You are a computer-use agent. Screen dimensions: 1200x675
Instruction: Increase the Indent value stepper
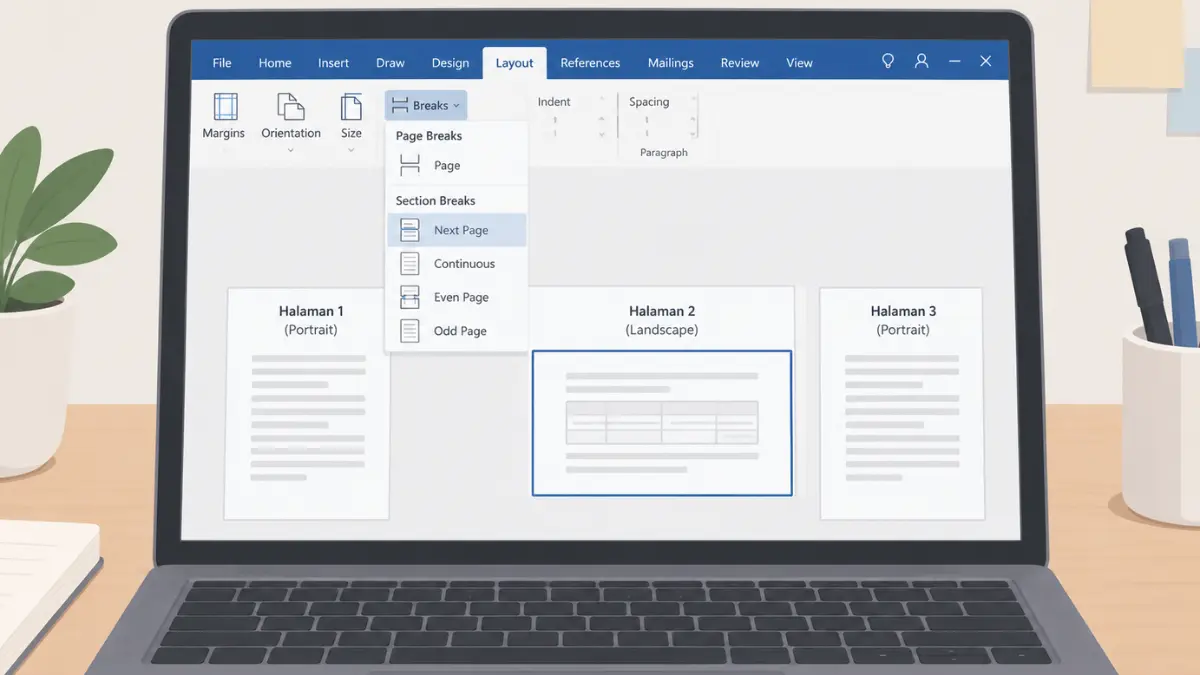(x=601, y=119)
